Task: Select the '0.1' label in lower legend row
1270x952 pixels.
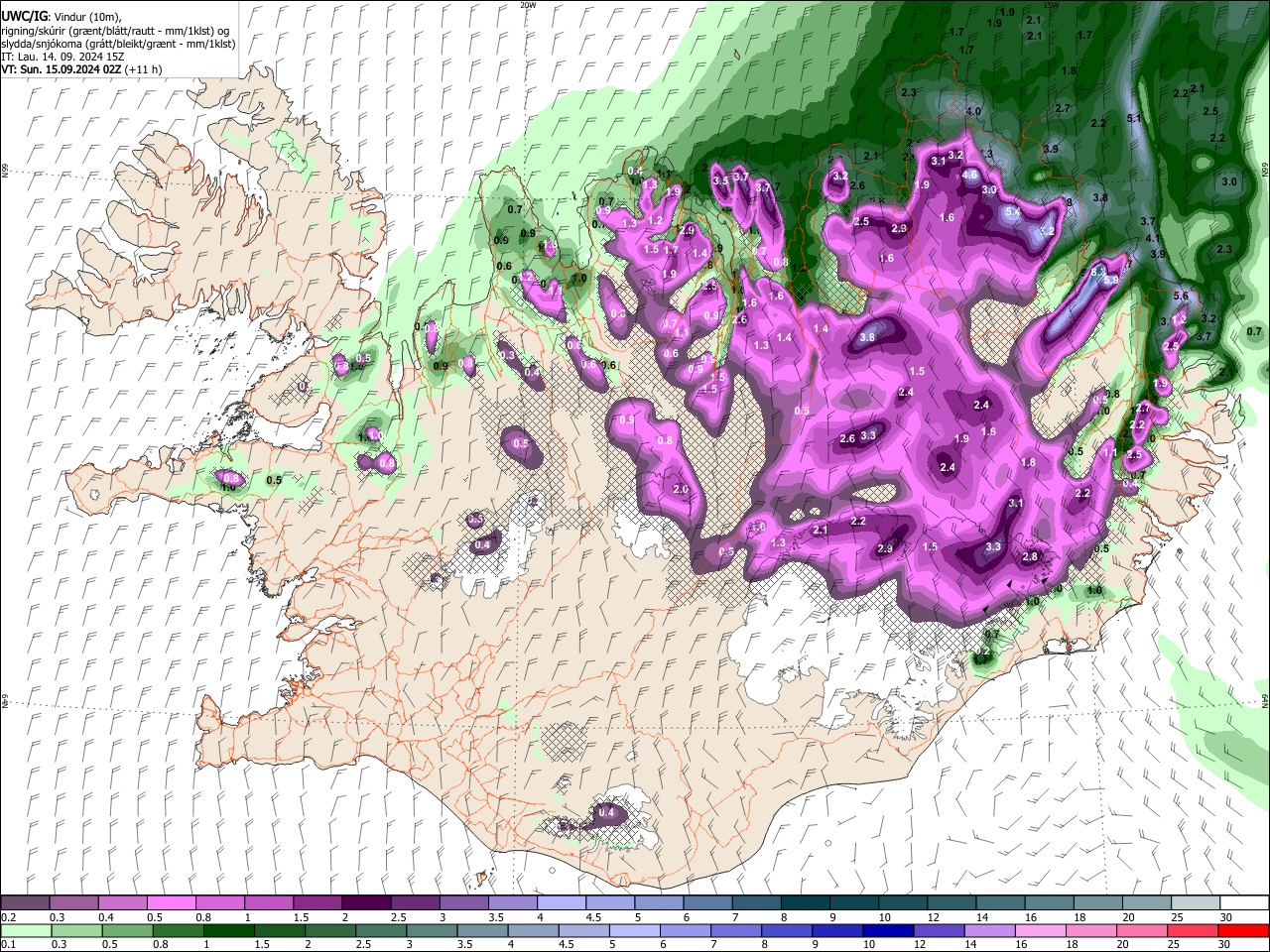Action: click(x=8, y=945)
